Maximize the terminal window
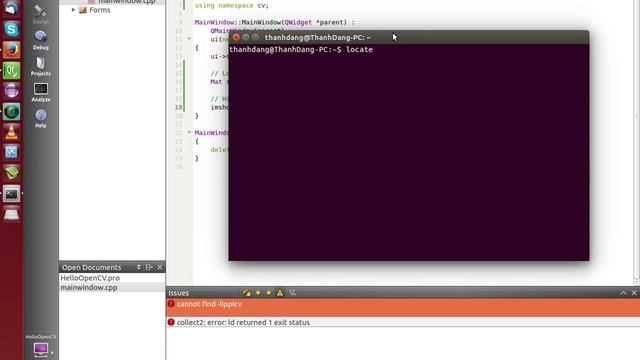The height and width of the screenshot is (360, 640). pos(255,37)
